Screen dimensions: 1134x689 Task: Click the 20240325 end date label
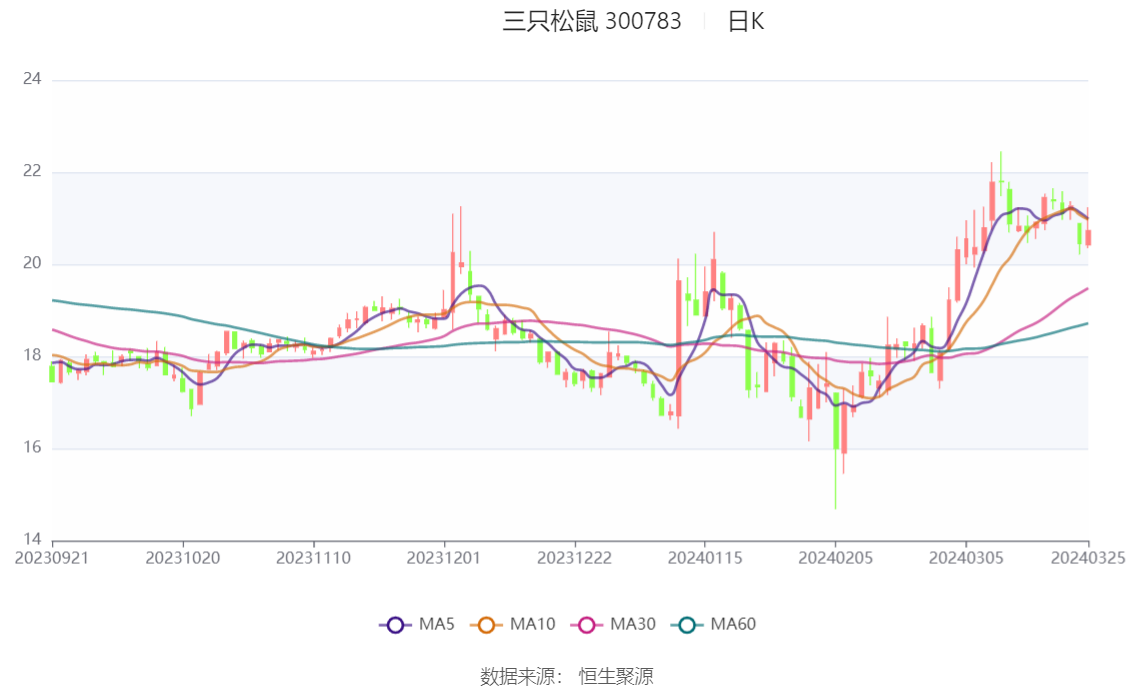(1088, 558)
